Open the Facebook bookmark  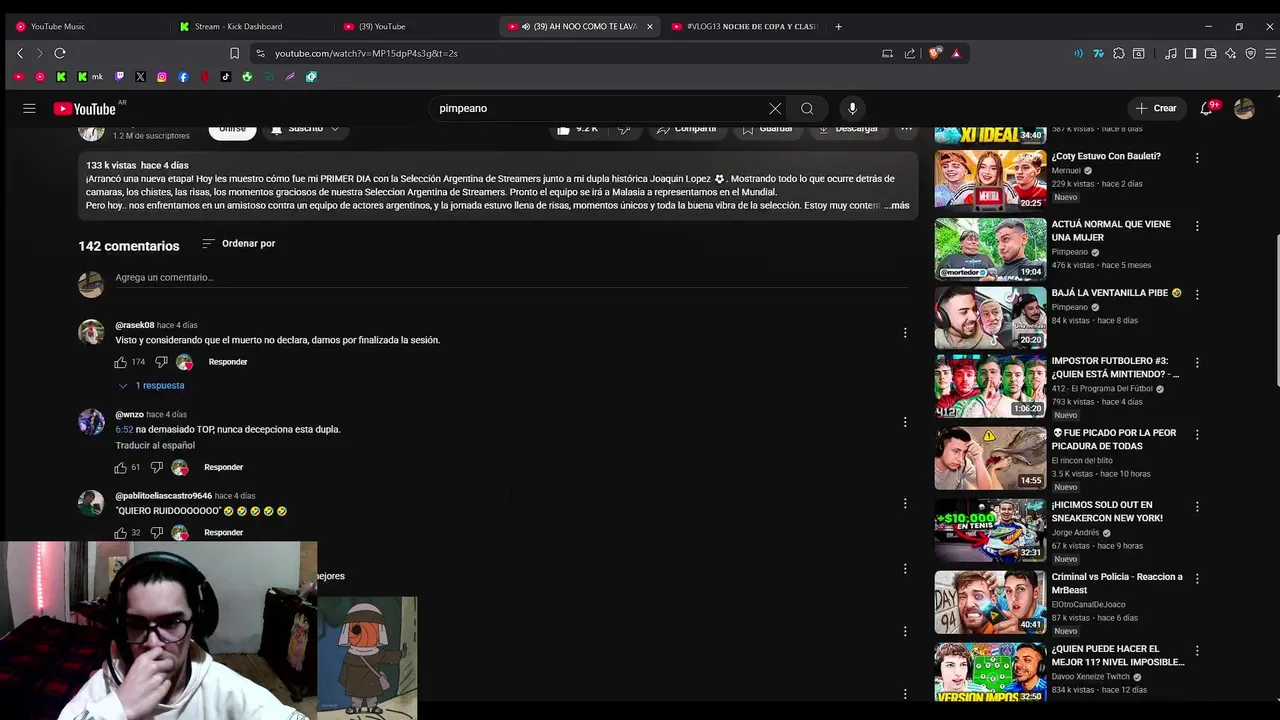[x=183, y=76]
